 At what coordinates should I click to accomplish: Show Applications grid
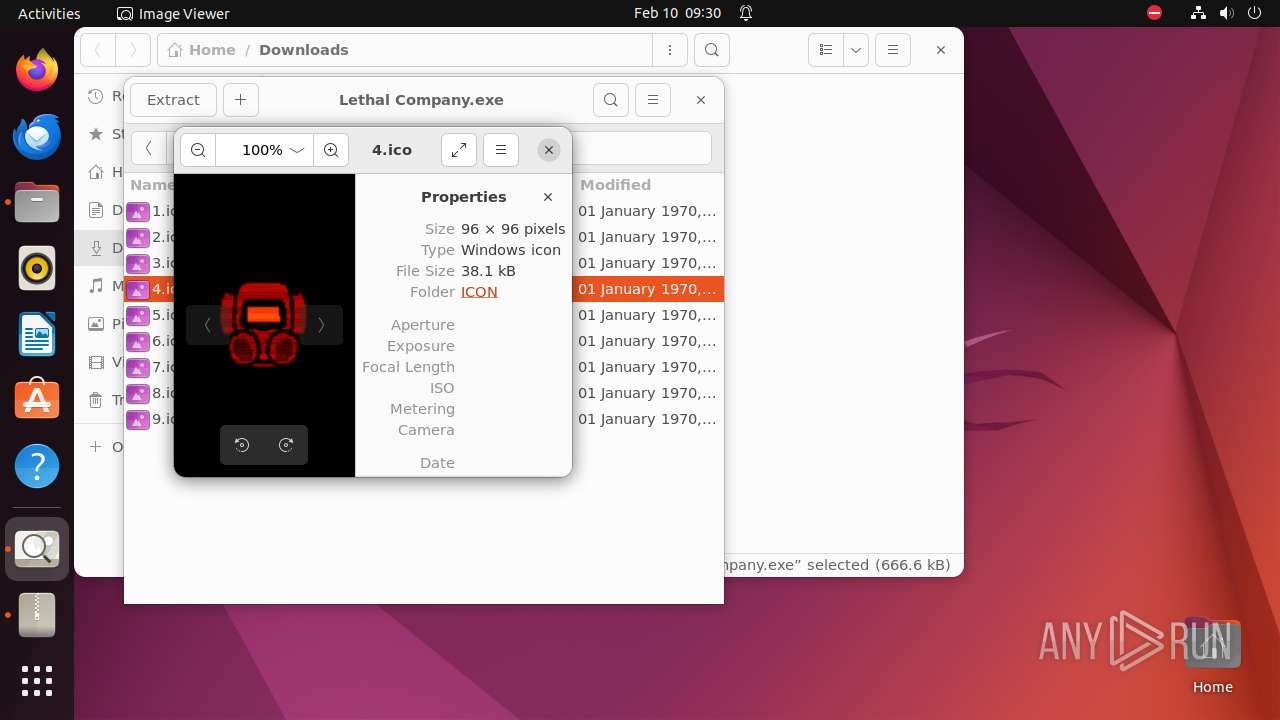(37, 681)
